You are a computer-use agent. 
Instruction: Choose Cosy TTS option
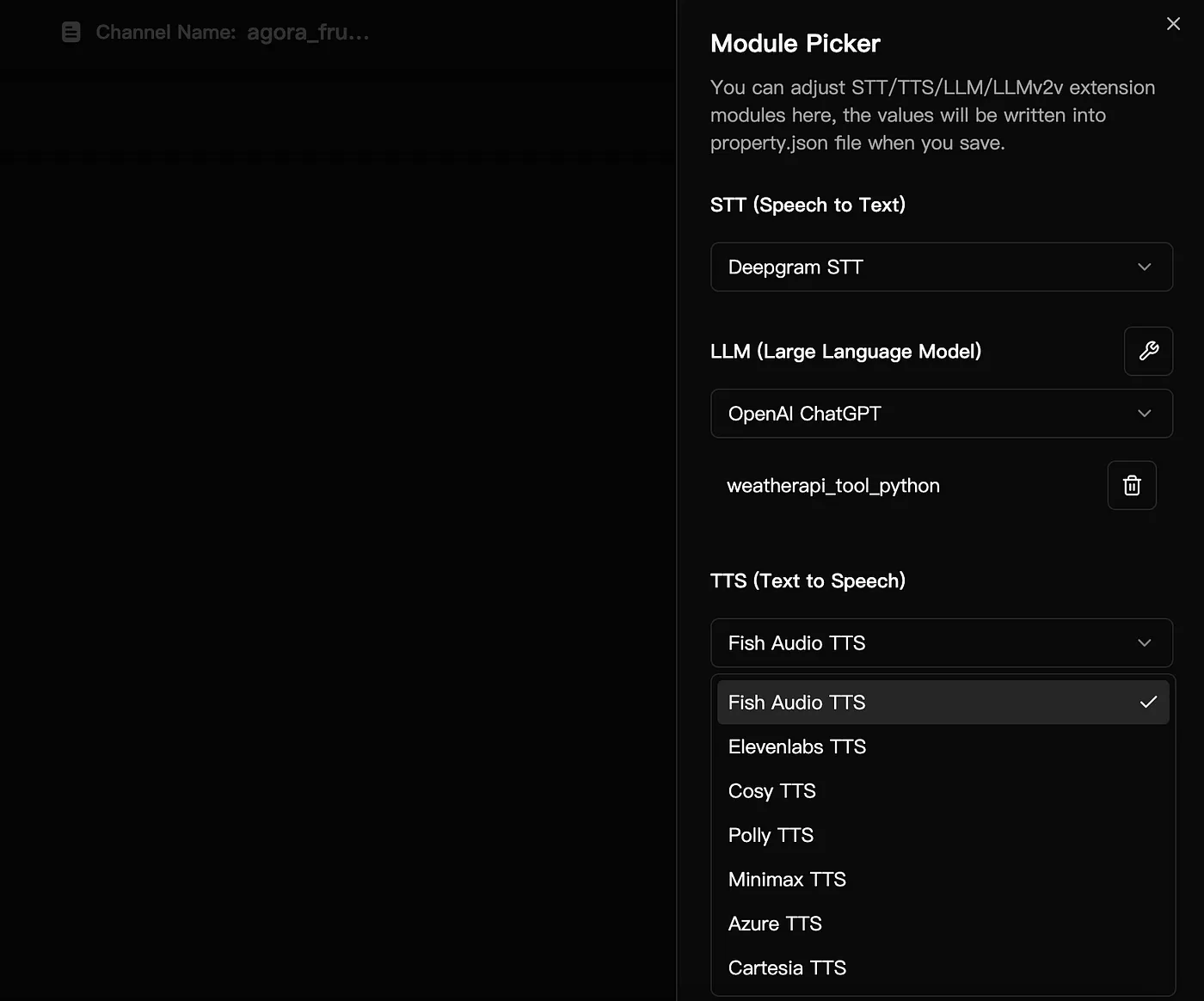772,791
